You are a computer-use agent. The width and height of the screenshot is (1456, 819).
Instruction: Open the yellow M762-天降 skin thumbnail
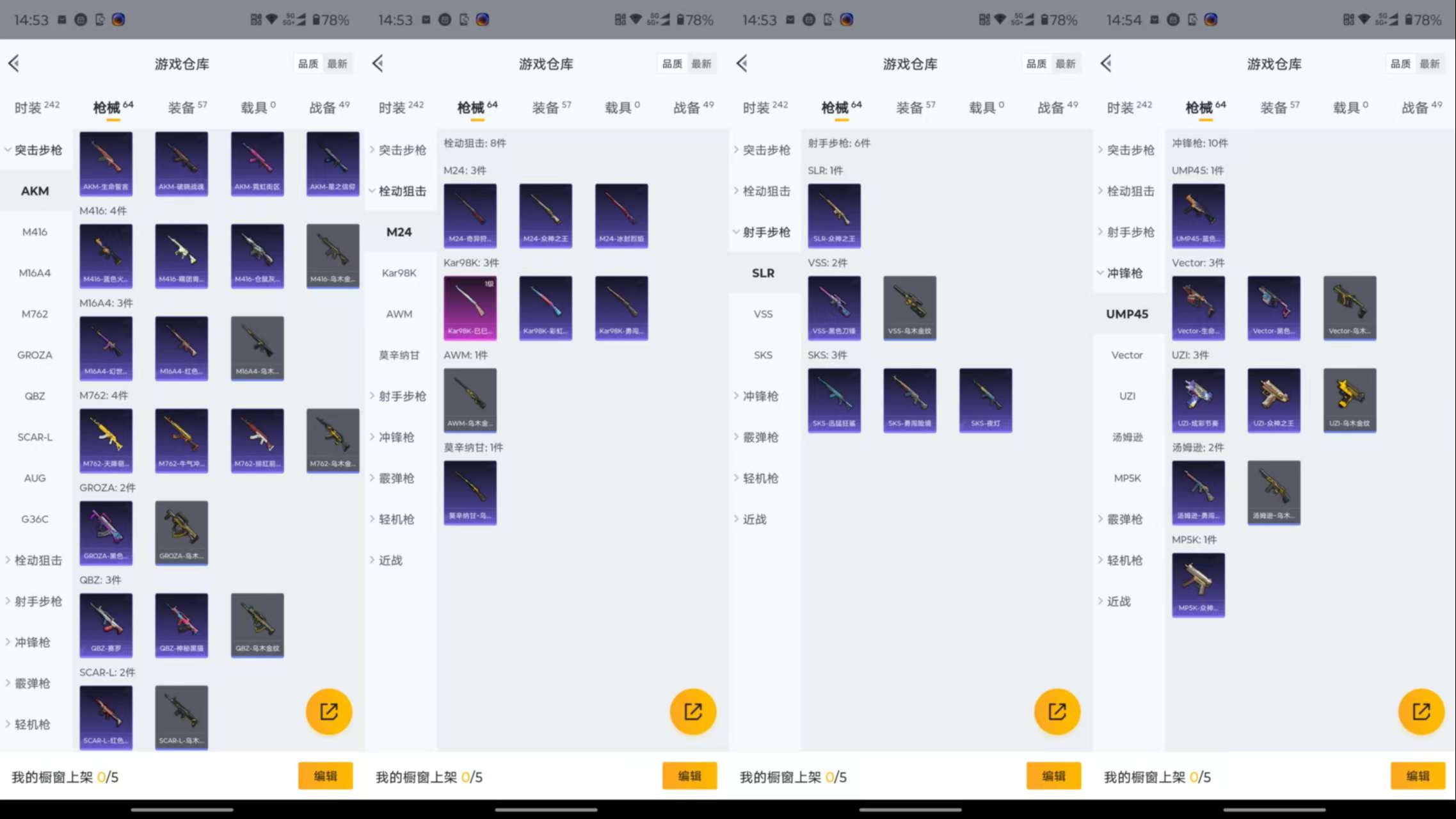(106, 440)
